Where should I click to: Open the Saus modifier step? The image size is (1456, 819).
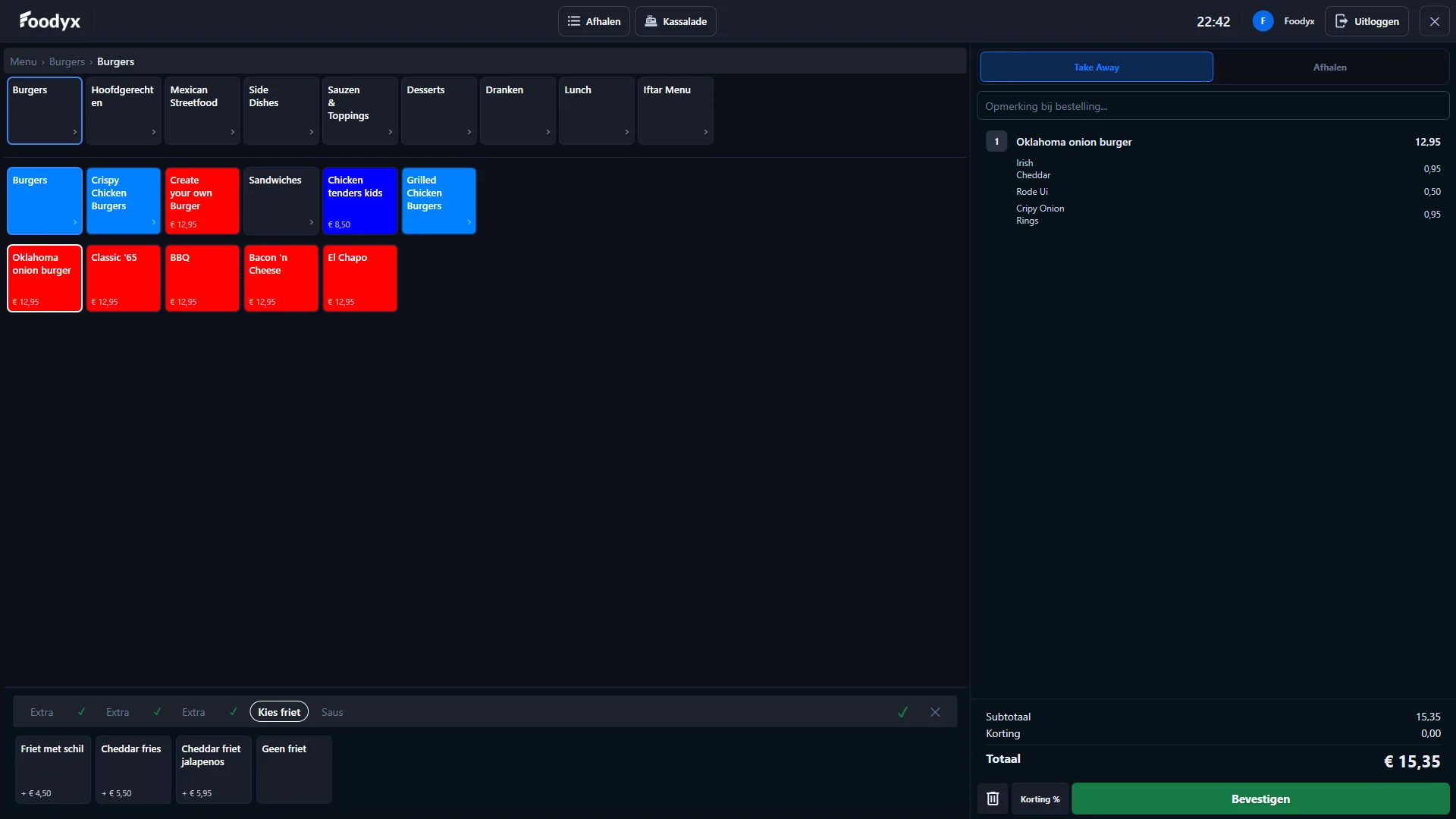[x=332, y=712]
